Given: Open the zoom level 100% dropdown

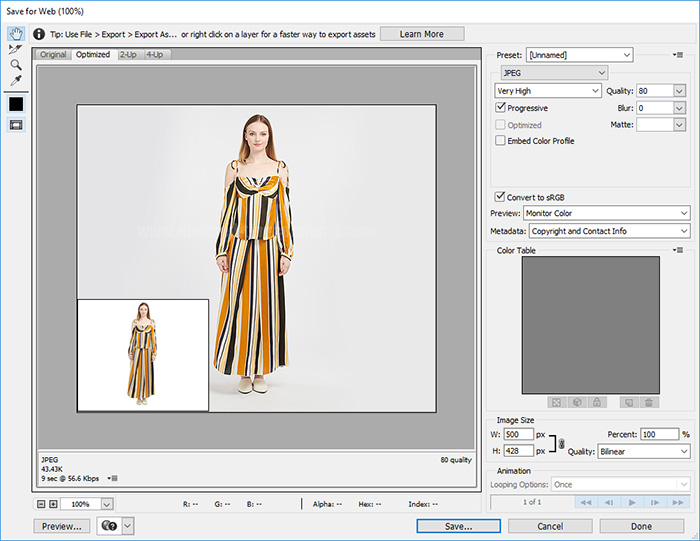Looking at the screenshot, I should [x=107, y=504].
